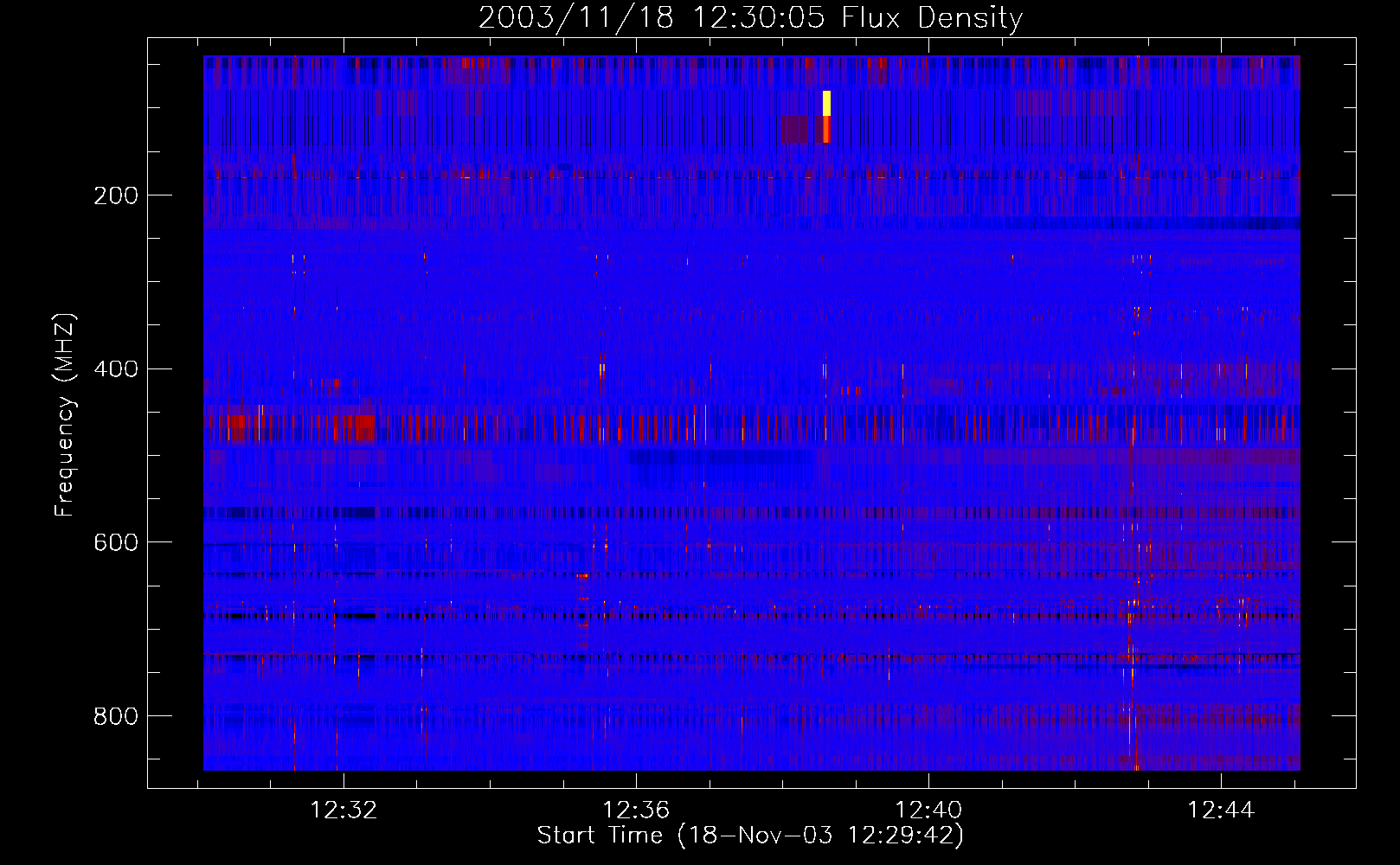Click the 200 frequency tick label

pyautogui.click(x=116, y=195)
